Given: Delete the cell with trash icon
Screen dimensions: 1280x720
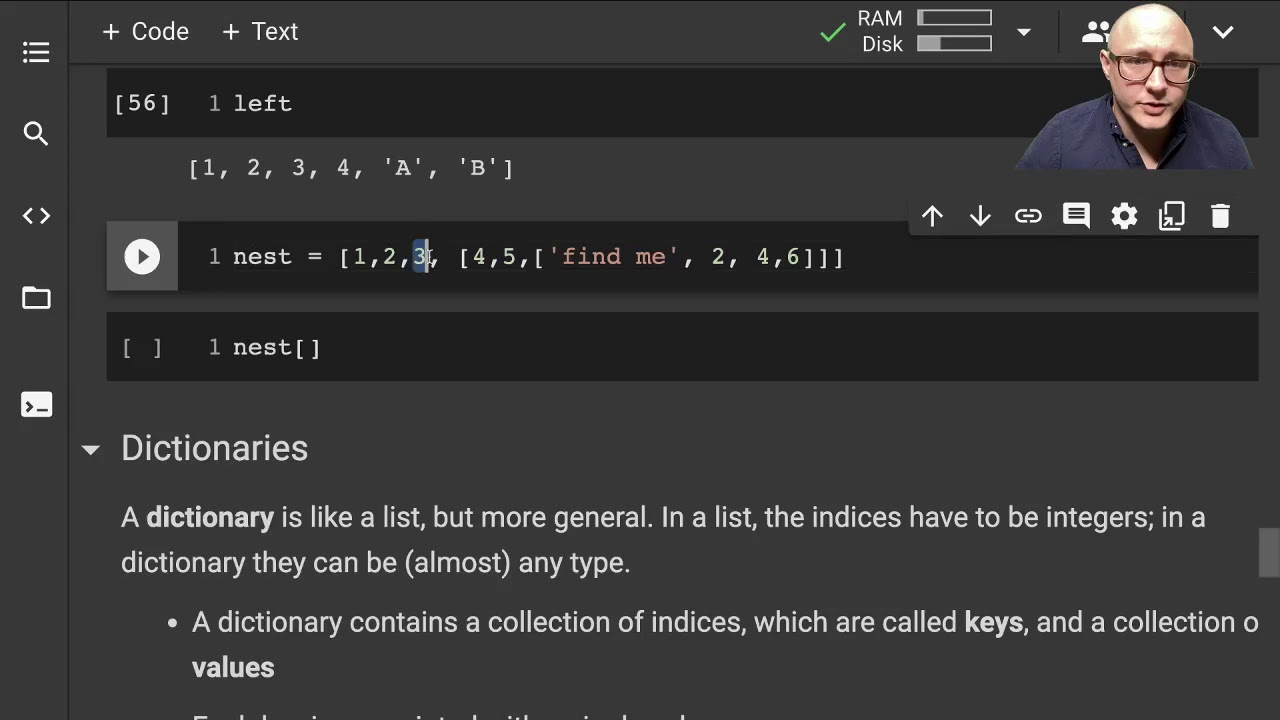Looking at the screenshot, I should [1220, 216].
